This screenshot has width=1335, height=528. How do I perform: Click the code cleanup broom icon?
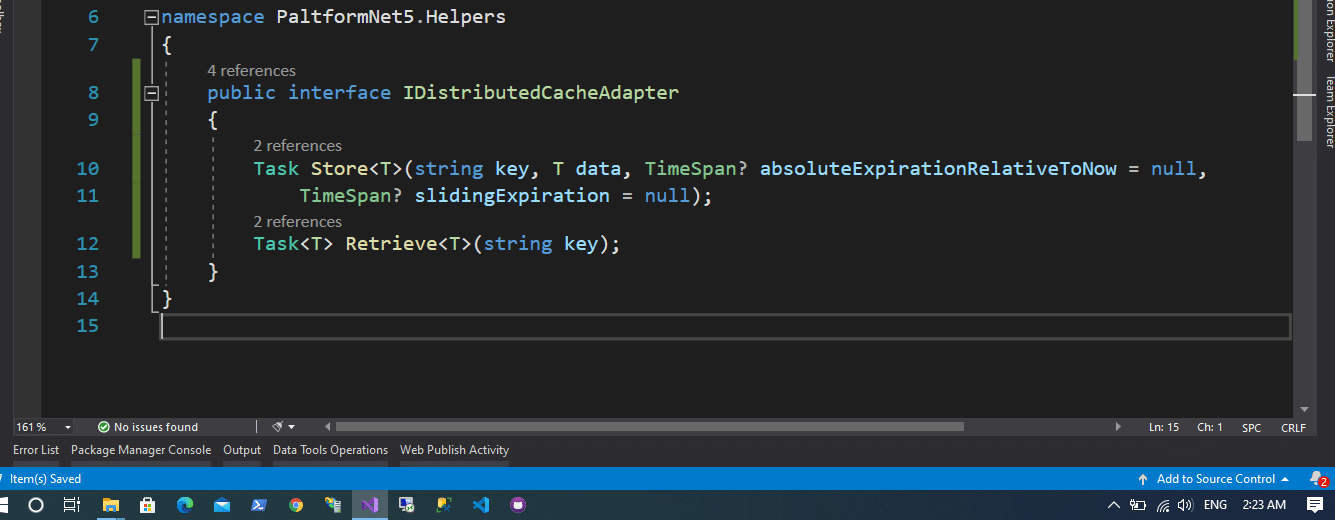(x=277, y=427)
